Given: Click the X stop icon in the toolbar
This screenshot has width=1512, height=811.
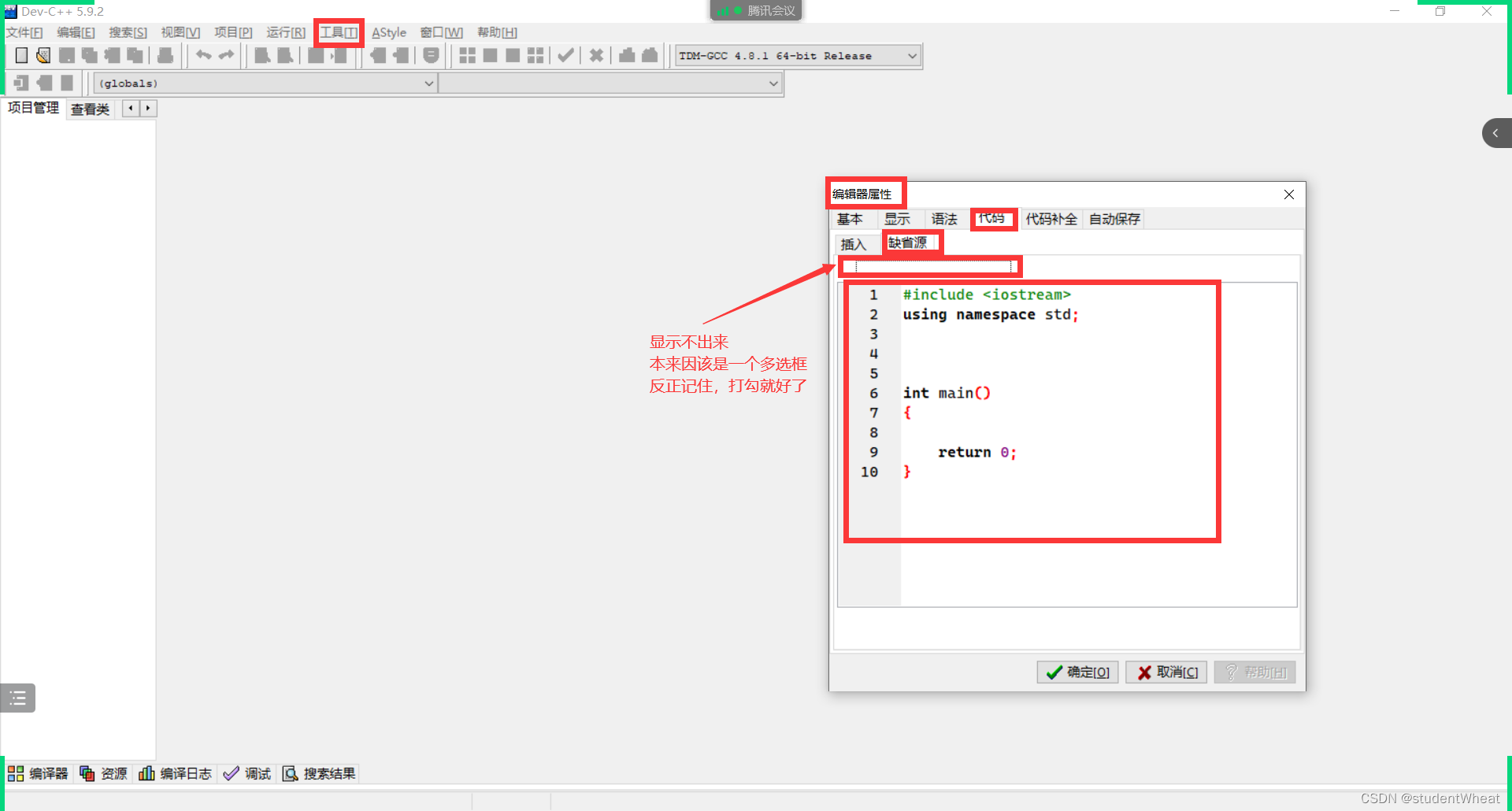Looking at the screenshot, I should point(596,55).
